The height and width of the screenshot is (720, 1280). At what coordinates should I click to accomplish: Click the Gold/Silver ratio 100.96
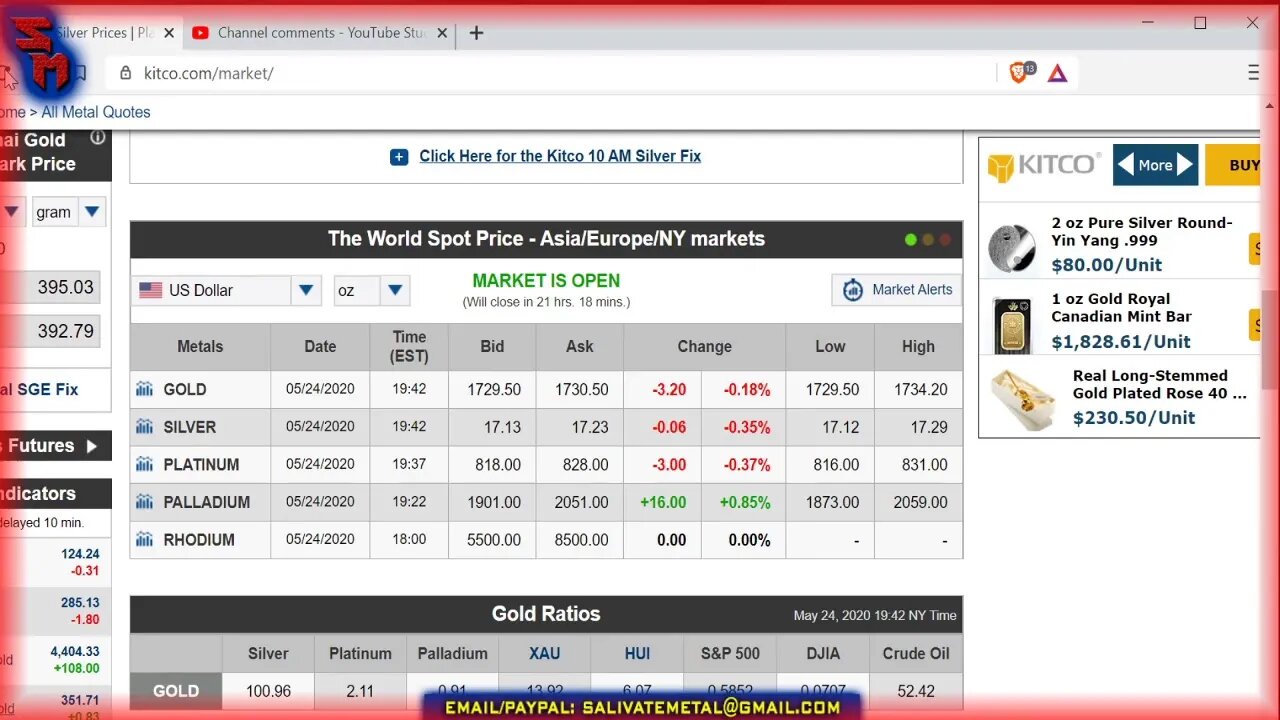point(268,691)
